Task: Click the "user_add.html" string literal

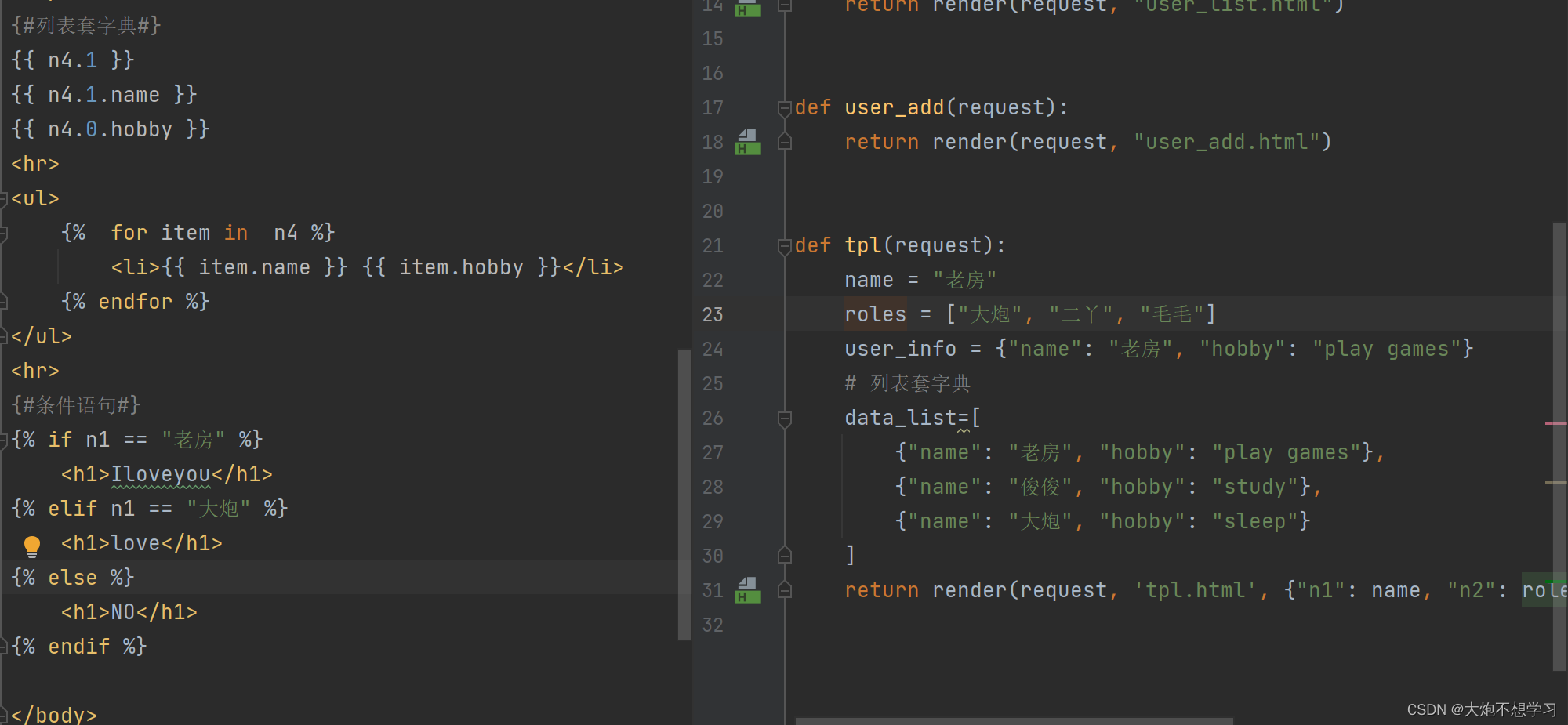Action: tap(1227, 143)
